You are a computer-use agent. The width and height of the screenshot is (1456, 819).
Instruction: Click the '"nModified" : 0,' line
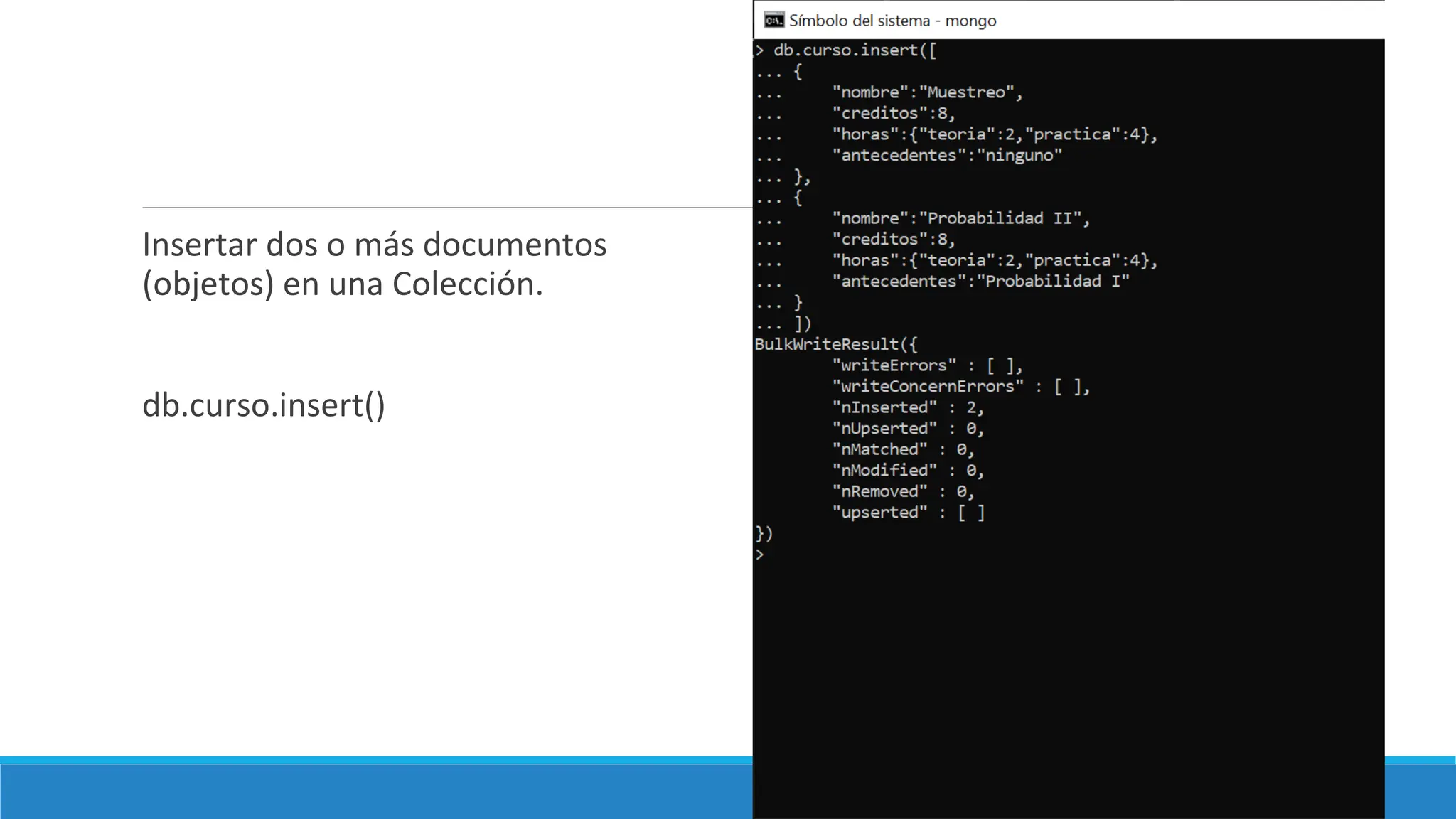(x=909, y=471)
